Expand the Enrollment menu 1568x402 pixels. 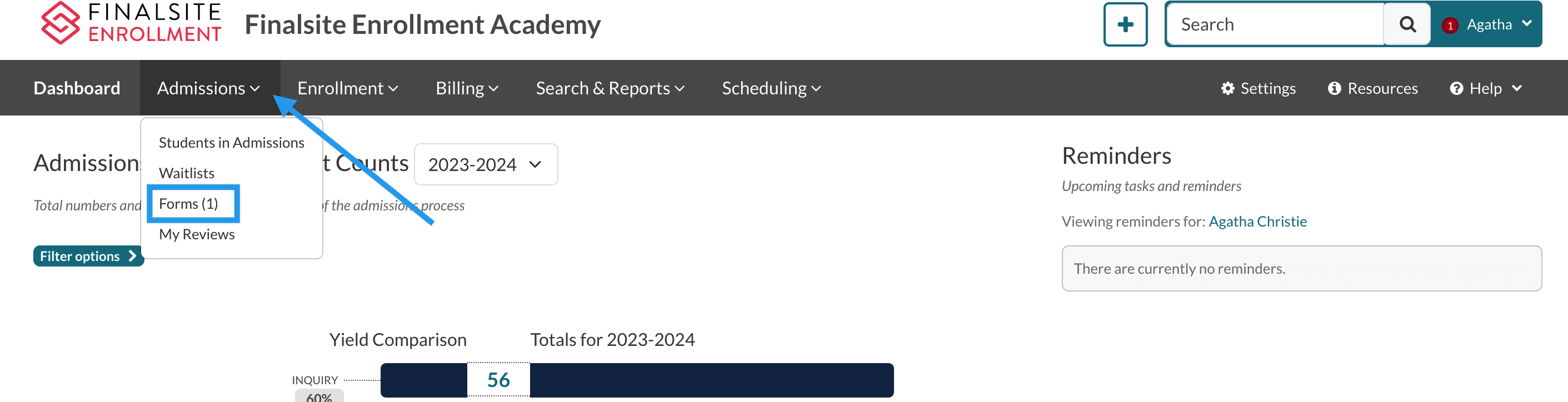[x=348, y=88]
